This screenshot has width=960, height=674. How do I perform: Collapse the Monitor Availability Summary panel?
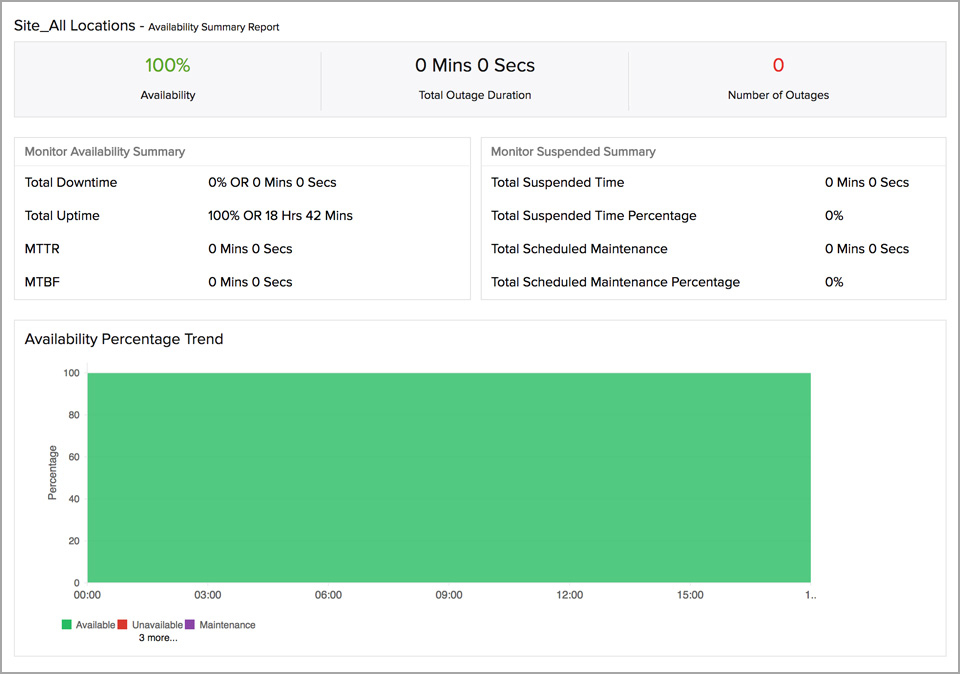(x=104, y=151)
